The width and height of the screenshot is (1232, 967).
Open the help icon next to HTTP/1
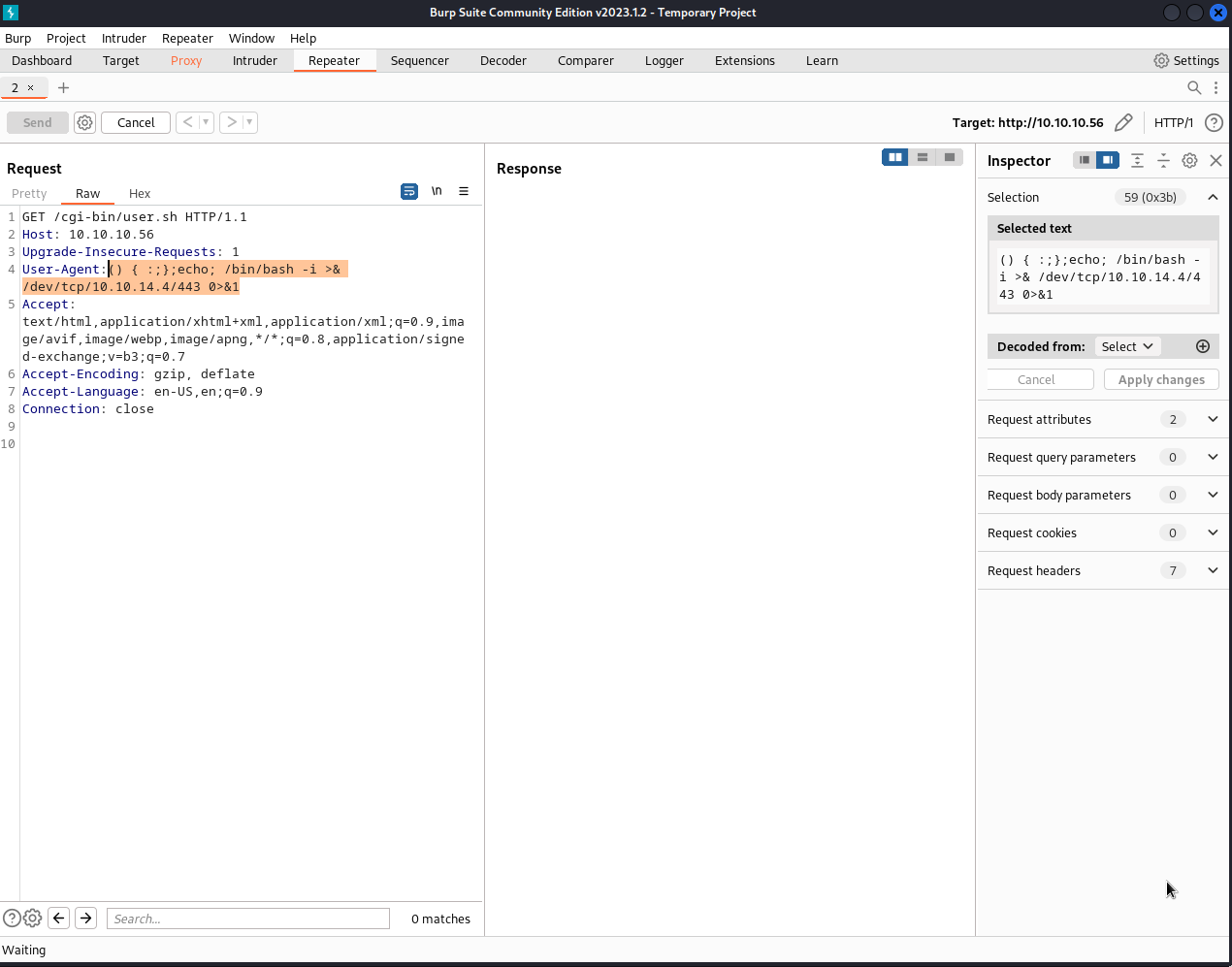[1214, 122]
